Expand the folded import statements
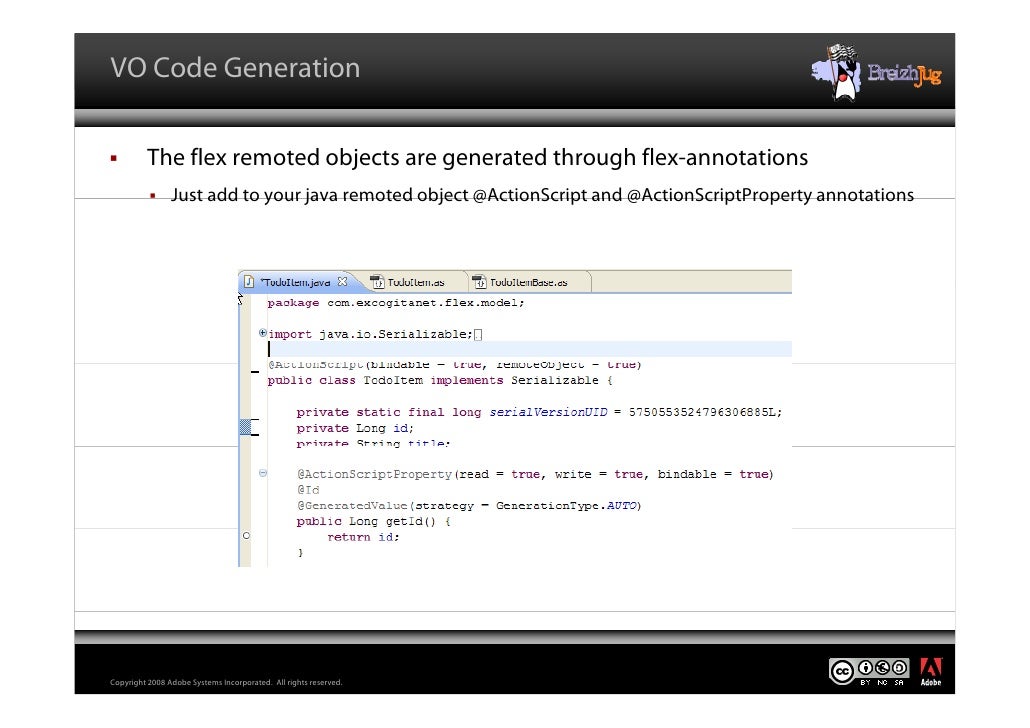This screenshot has height=728, width=1030. pyautogui.click(x=262, y=333)
